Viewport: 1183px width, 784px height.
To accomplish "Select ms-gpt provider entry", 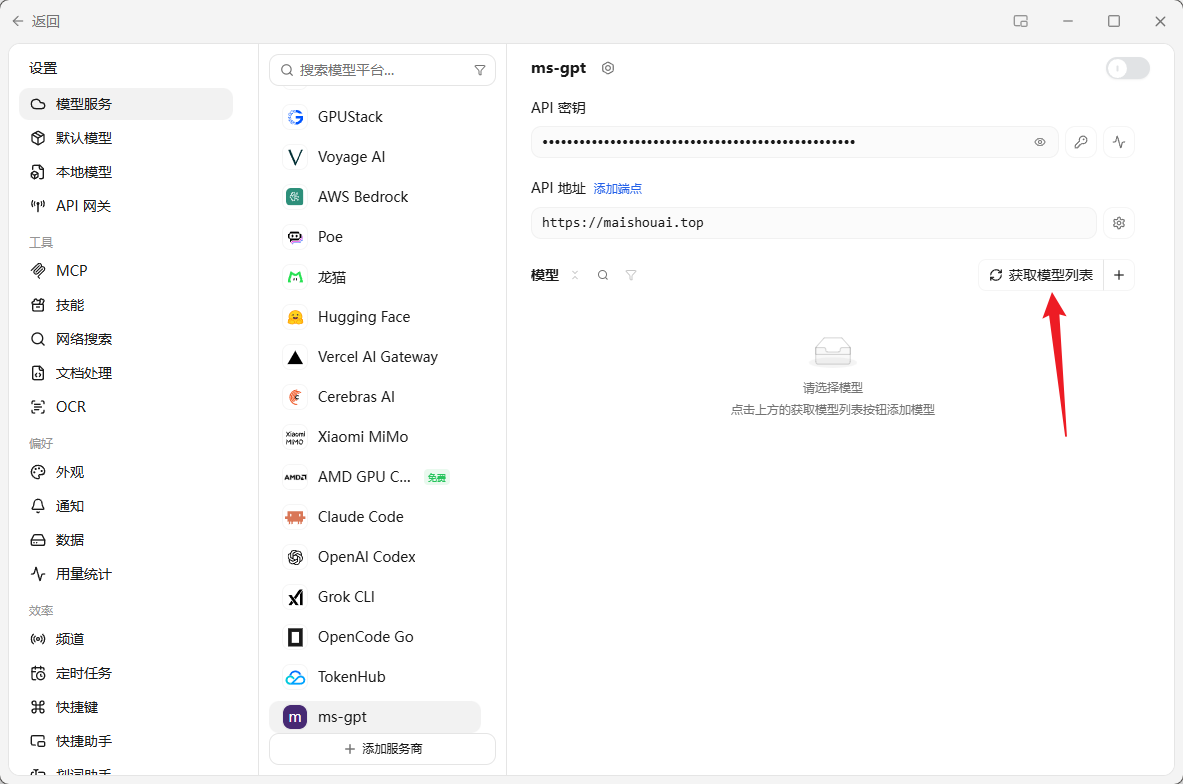I will (375, 717).
